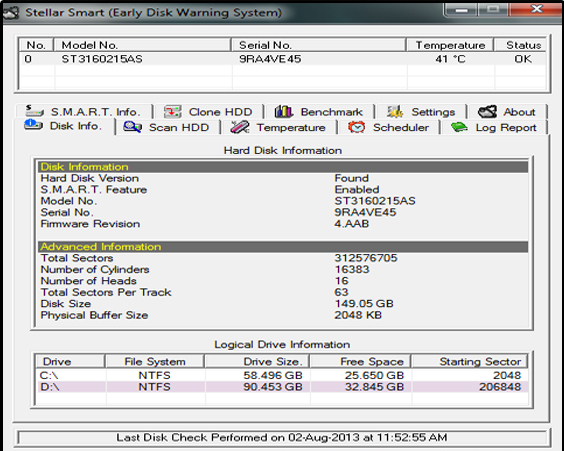564x451 pixels.
Task: Open the Temperature tab
Action: click(279, 127)
